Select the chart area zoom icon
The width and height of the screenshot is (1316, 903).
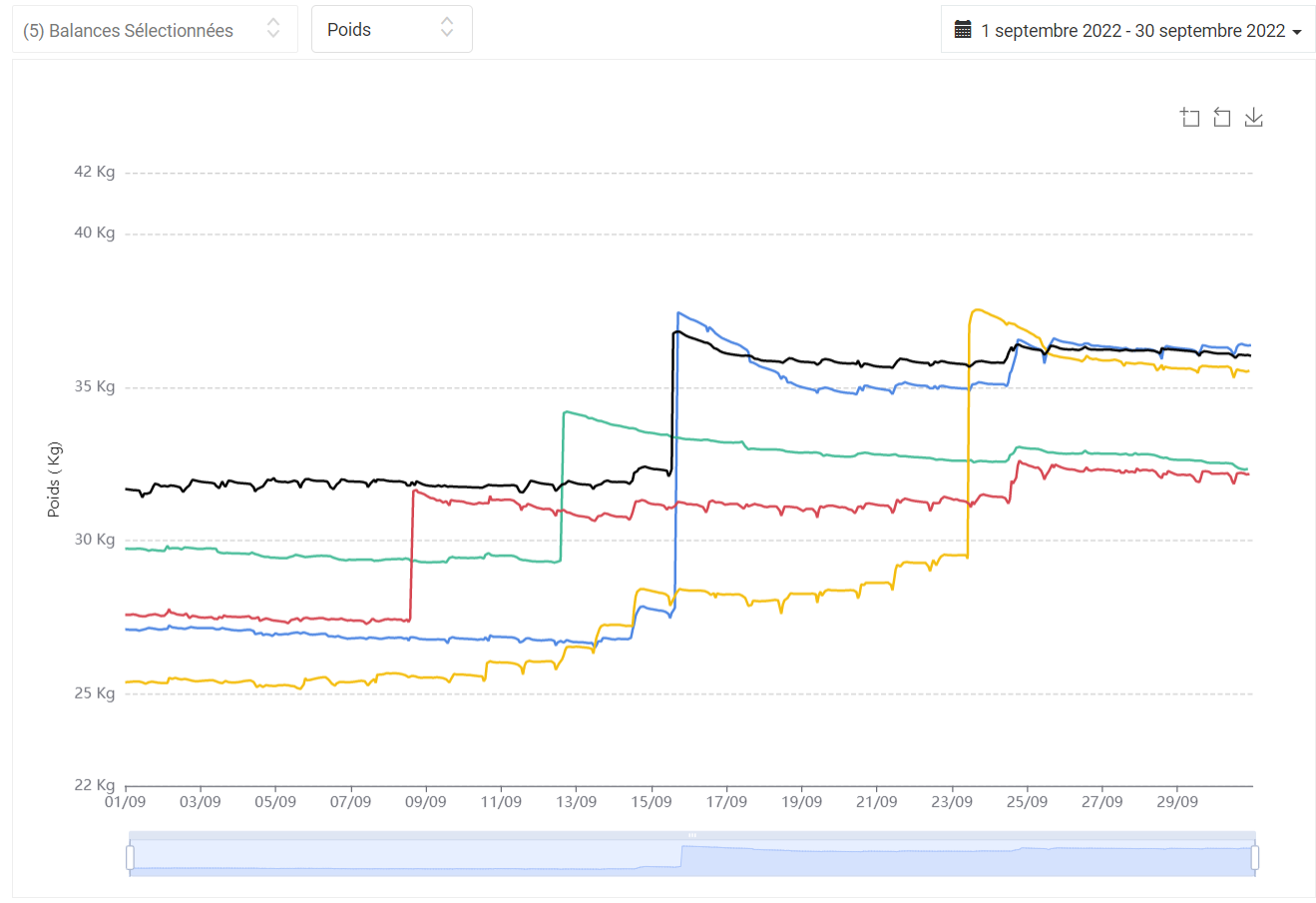point(1189,118)
